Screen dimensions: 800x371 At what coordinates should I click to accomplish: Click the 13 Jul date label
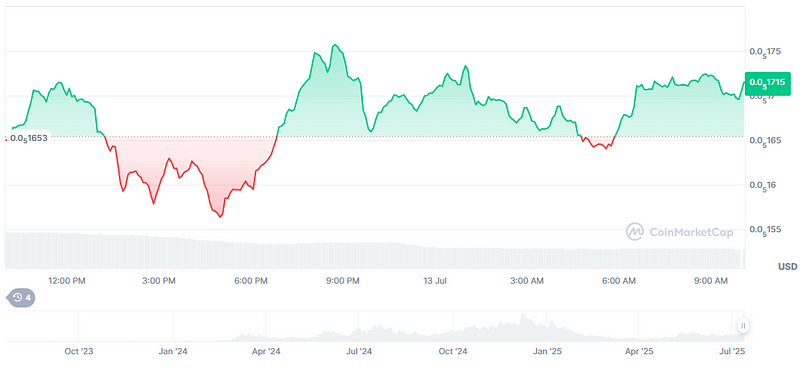point(435,281)
